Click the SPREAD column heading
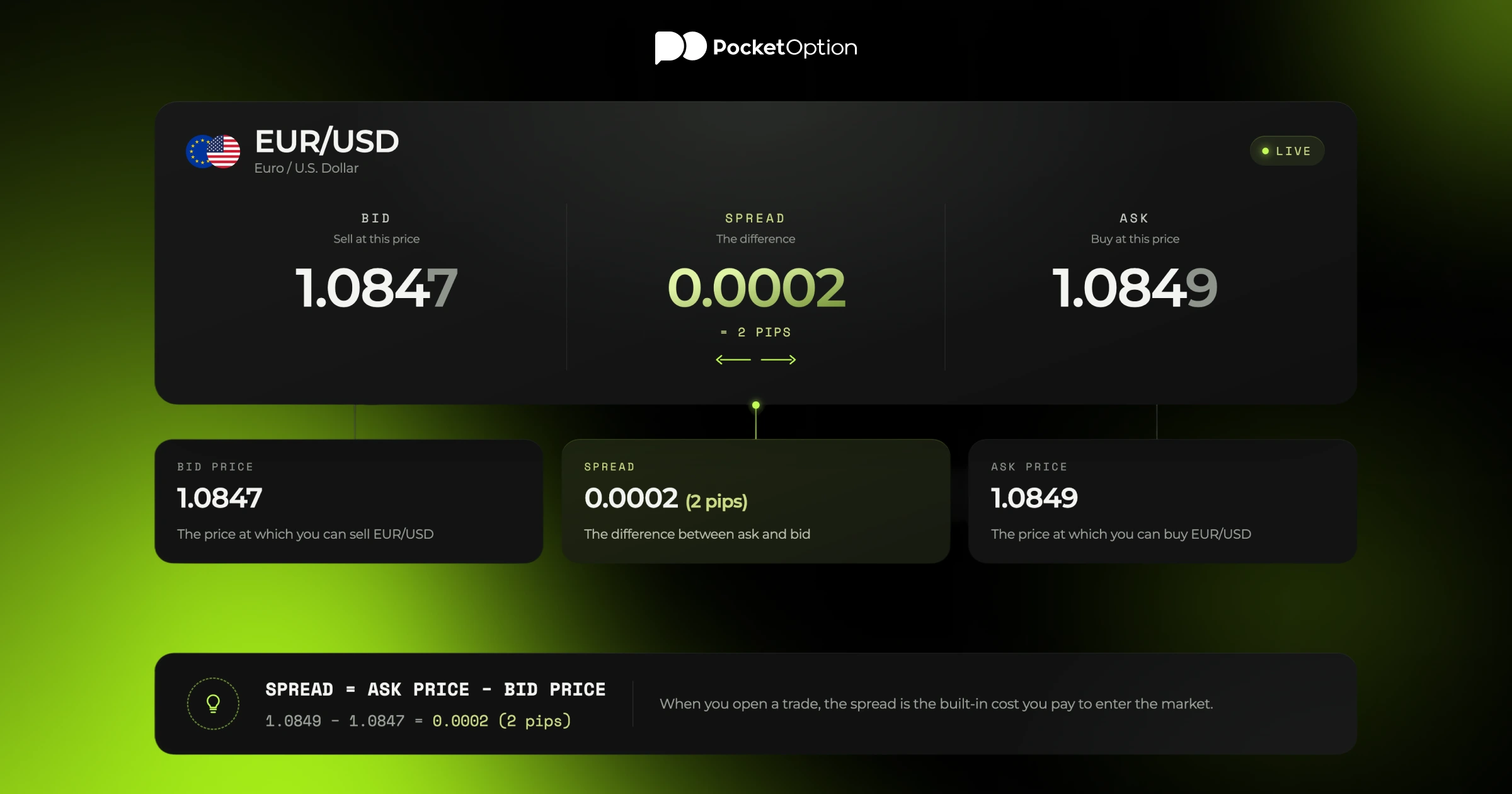The width and height of the screenshot is (1512, 794). (755, 218)
